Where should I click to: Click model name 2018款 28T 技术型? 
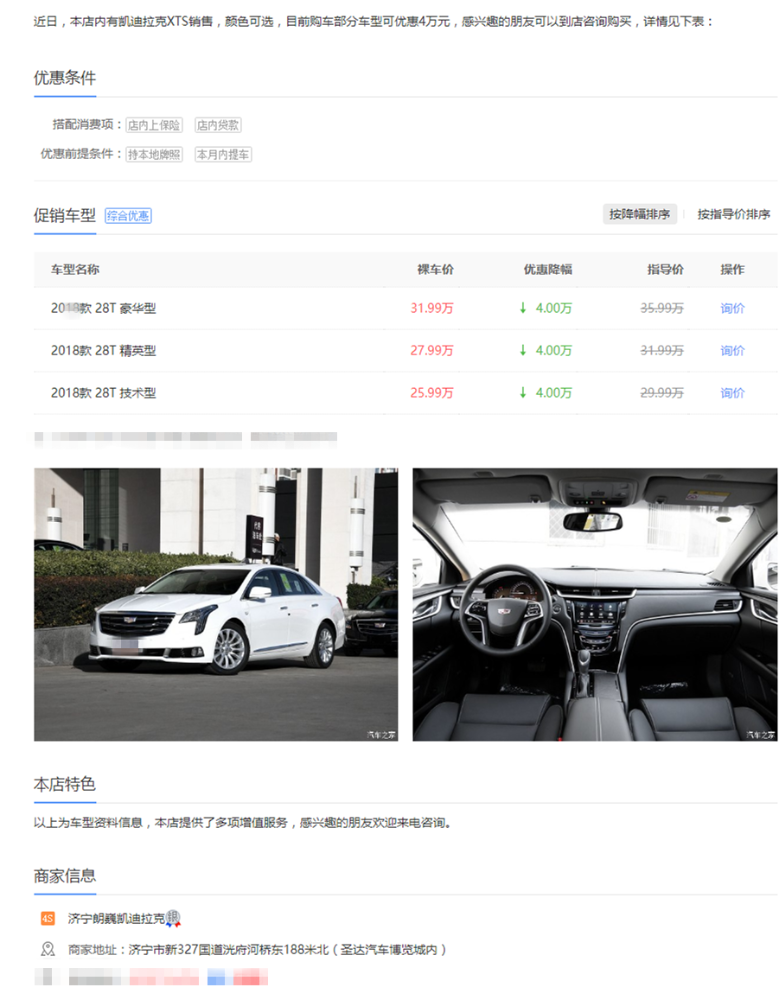[103, 393]
